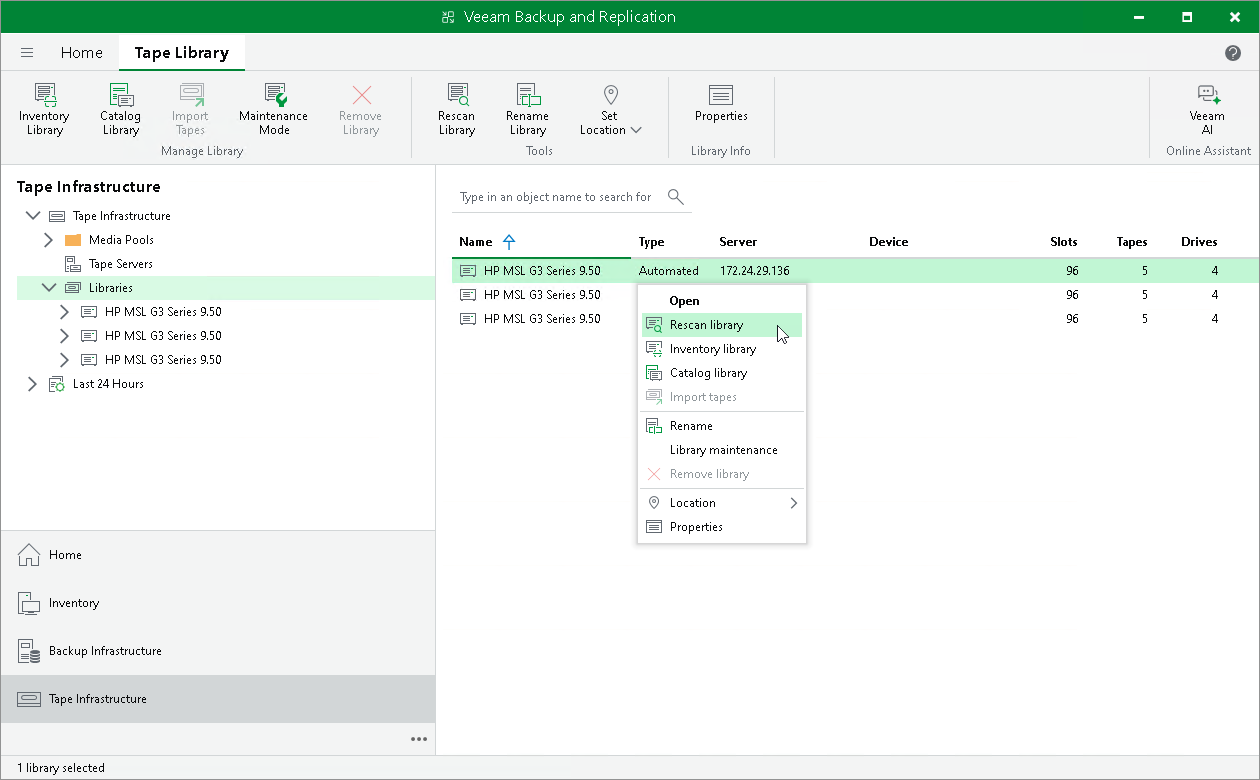Screen dimensions: 1260x780
Task: Launch the Veeam AI online assistant
Action: click(x=1207, y=110)
